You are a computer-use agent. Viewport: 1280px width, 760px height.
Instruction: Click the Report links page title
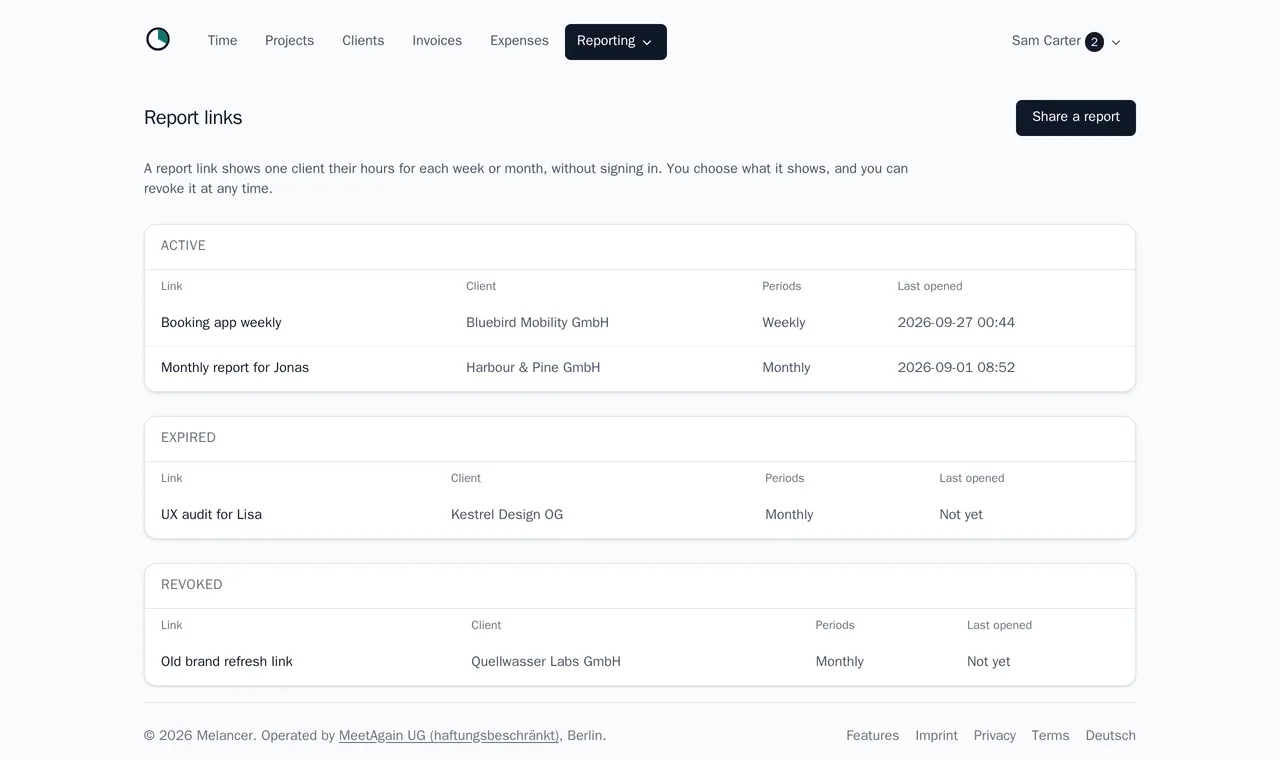tap(193, 118)
